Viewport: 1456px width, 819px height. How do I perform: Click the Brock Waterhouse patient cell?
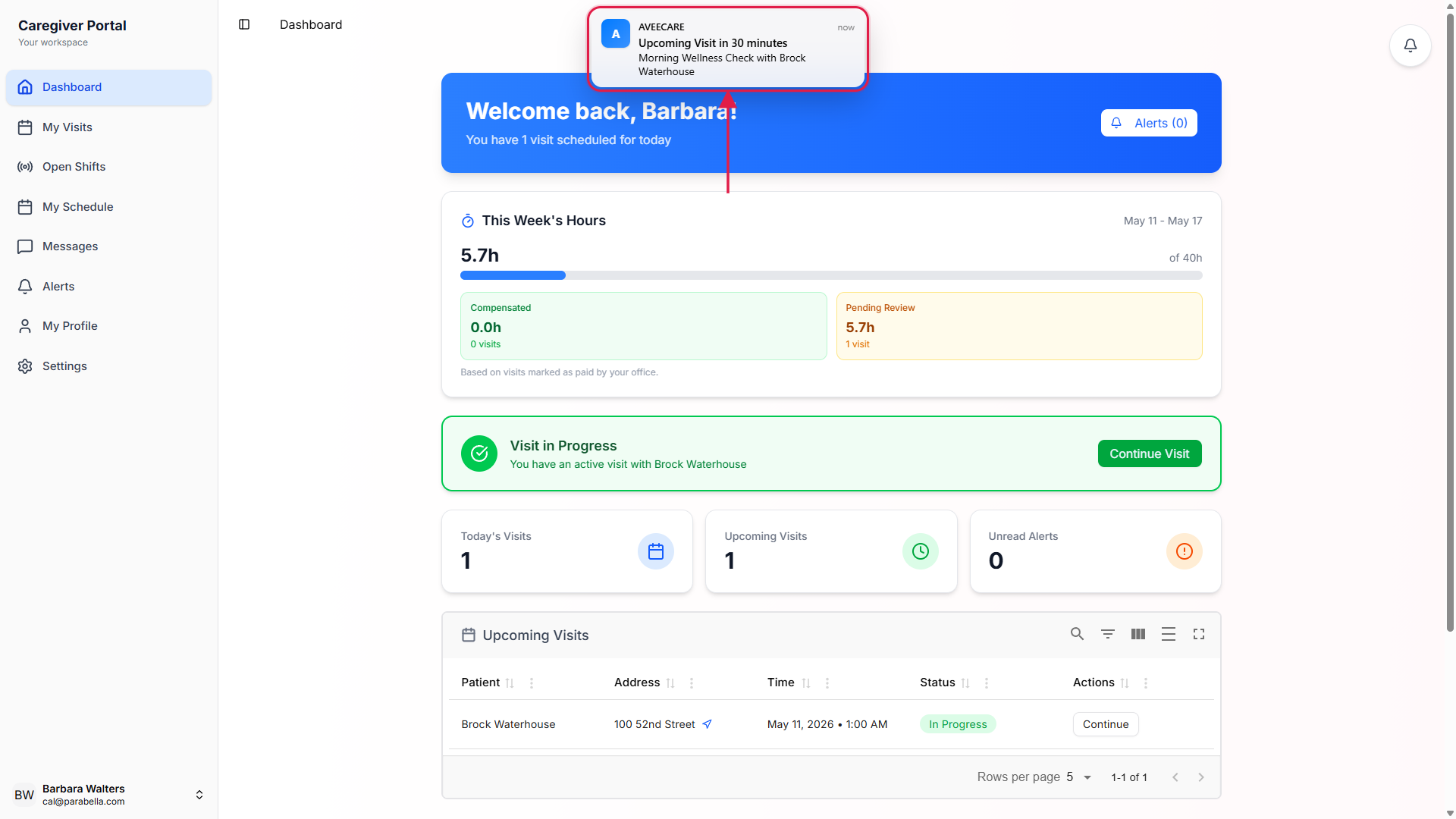click(x=508, y=724)
